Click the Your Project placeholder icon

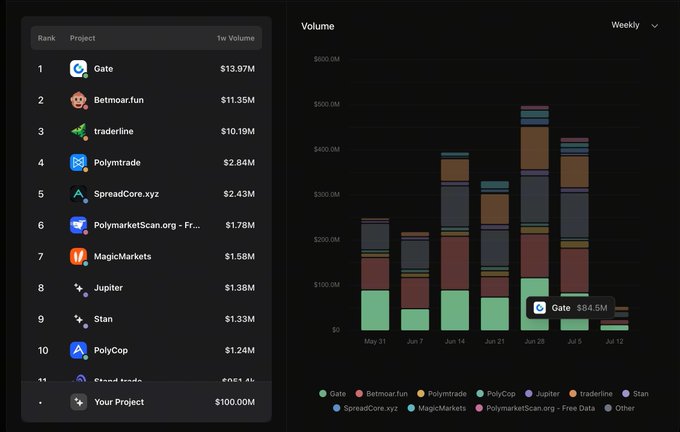[x=78, y=402]
